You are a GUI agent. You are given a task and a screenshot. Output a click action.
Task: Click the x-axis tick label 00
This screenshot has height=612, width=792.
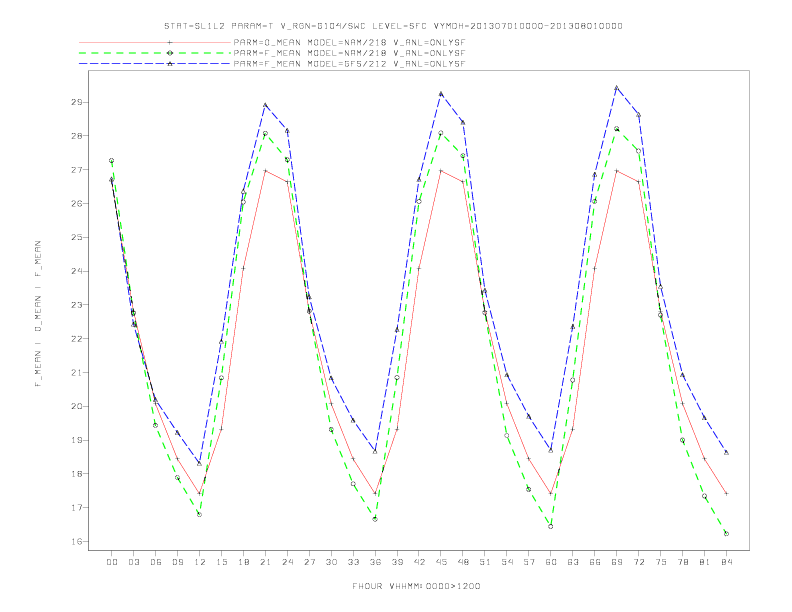click(112, 562)
